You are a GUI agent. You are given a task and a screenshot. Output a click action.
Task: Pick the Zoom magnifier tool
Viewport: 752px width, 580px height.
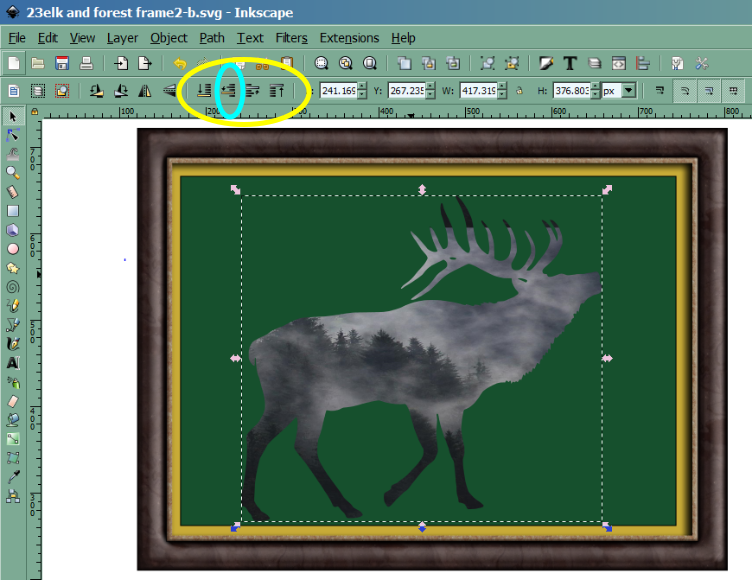pyautogui.click(x=13, y=173)
